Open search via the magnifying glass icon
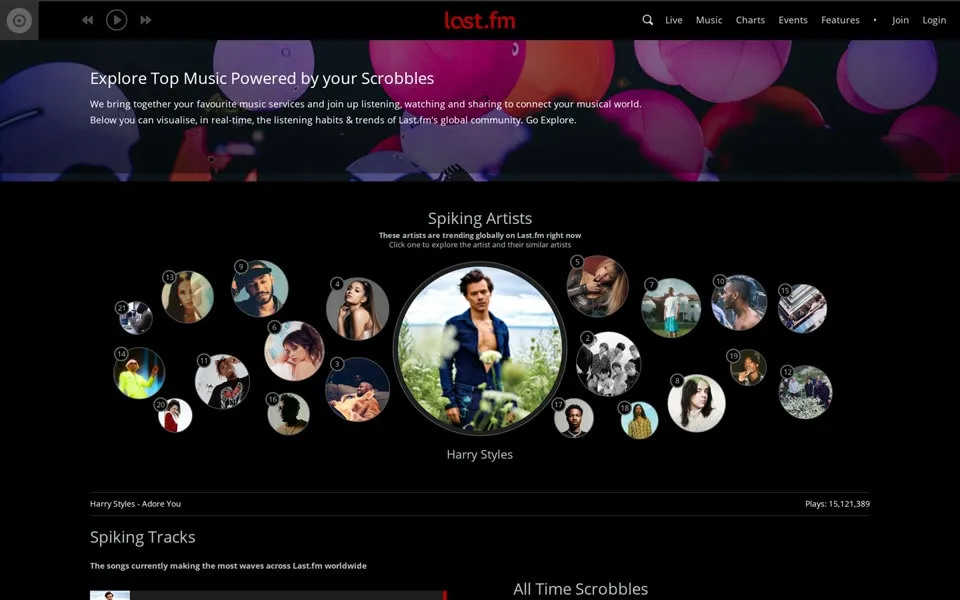960x600 pixels. pyautogui.click(x=647, y=20)
